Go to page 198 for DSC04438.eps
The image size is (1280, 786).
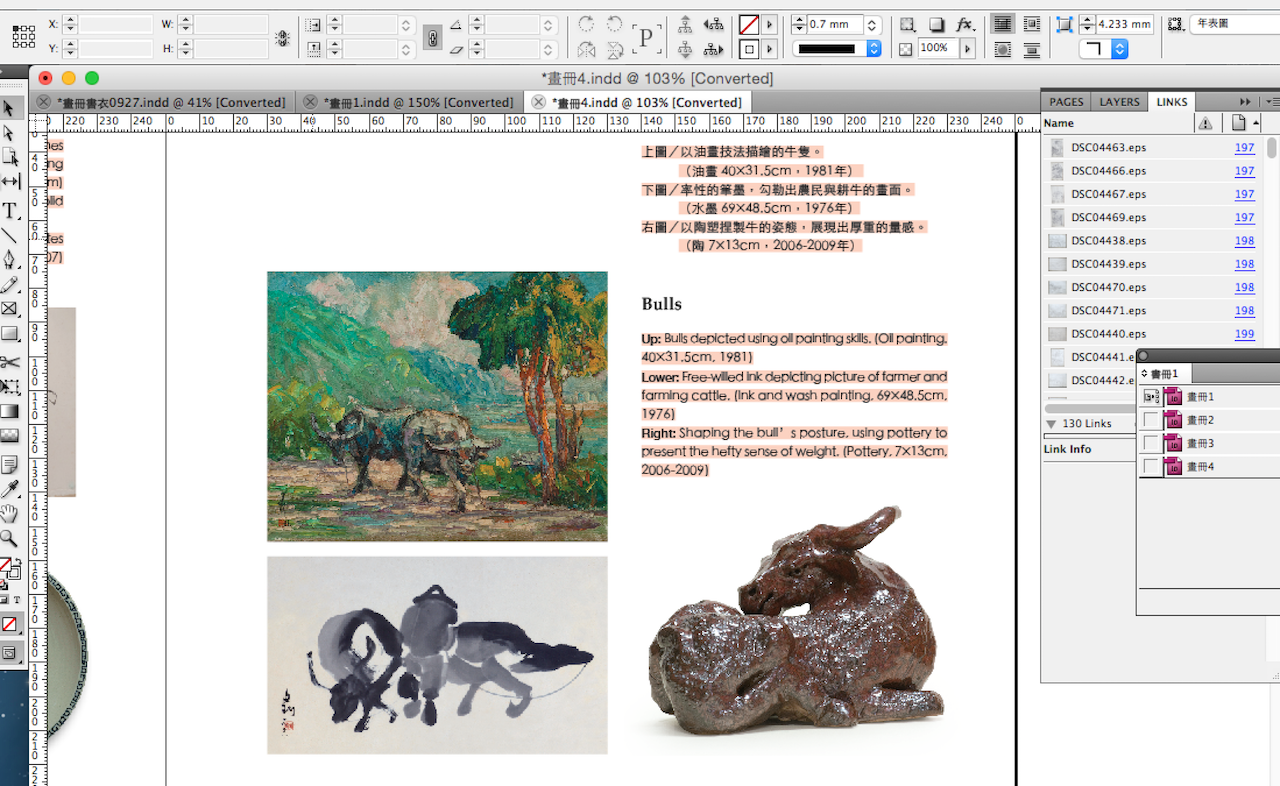(1244, 241)
